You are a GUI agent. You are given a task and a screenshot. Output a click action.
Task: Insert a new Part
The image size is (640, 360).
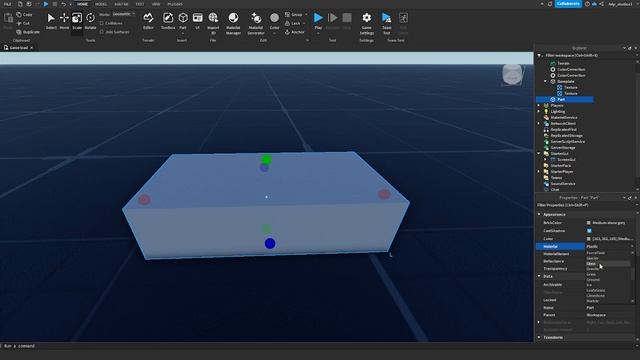(x=183, y=21)
